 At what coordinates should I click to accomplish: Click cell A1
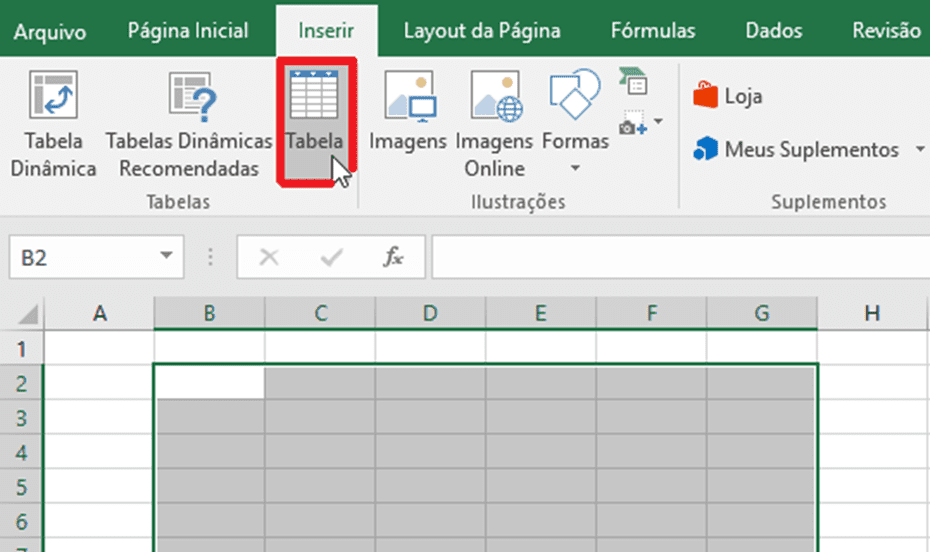100,347
